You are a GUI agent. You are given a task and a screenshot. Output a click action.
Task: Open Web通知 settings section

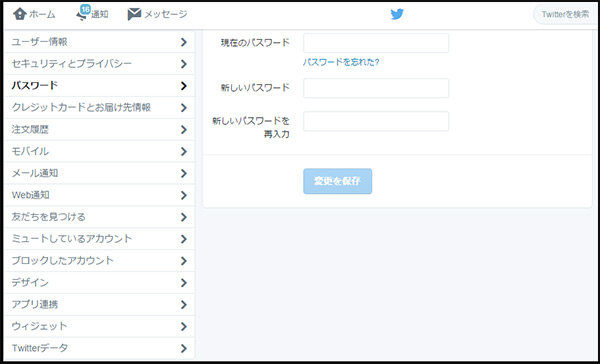pyautogui.click(x=99, y=195)
